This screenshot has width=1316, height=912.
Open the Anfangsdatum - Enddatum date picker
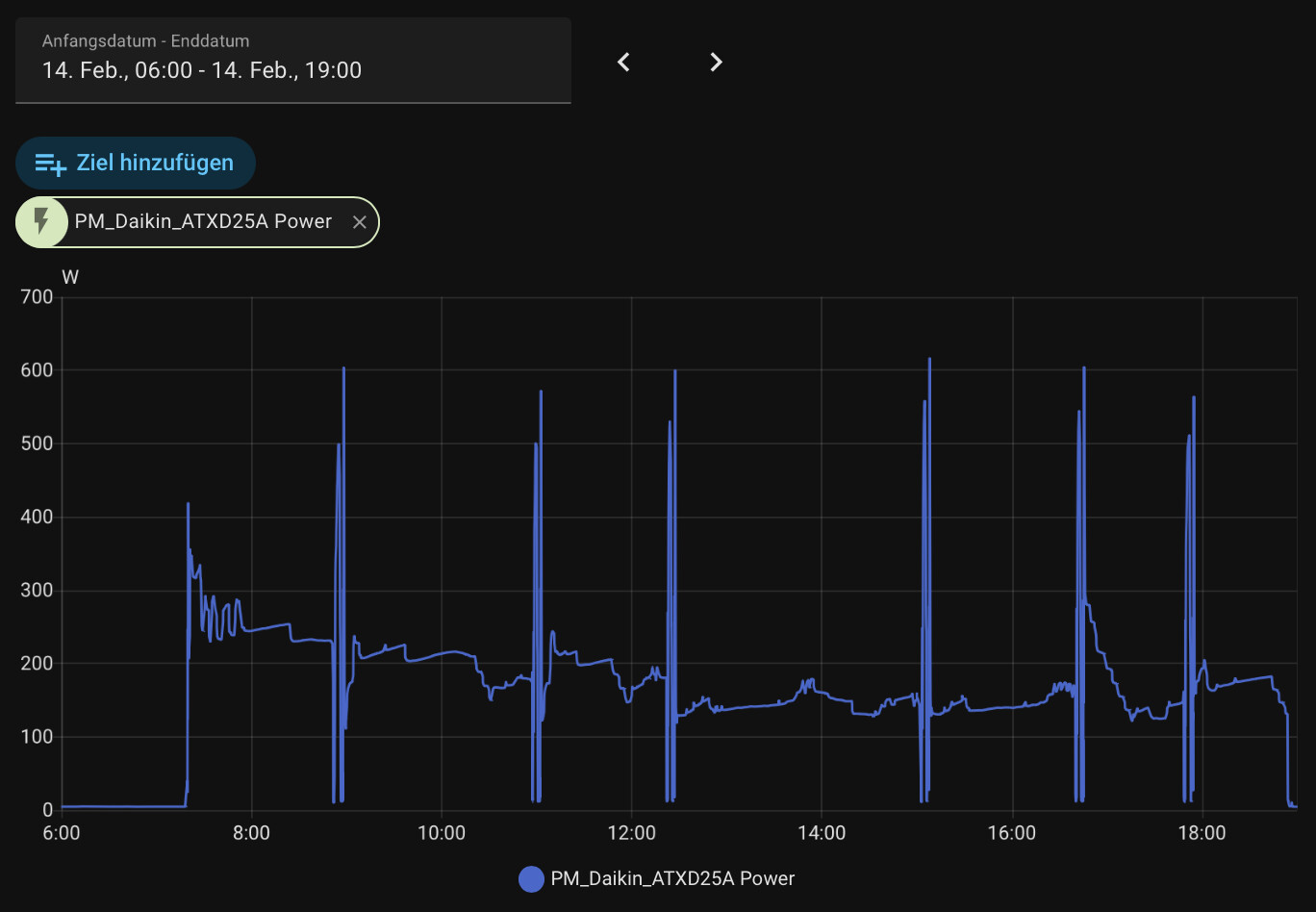coord(292,60)
